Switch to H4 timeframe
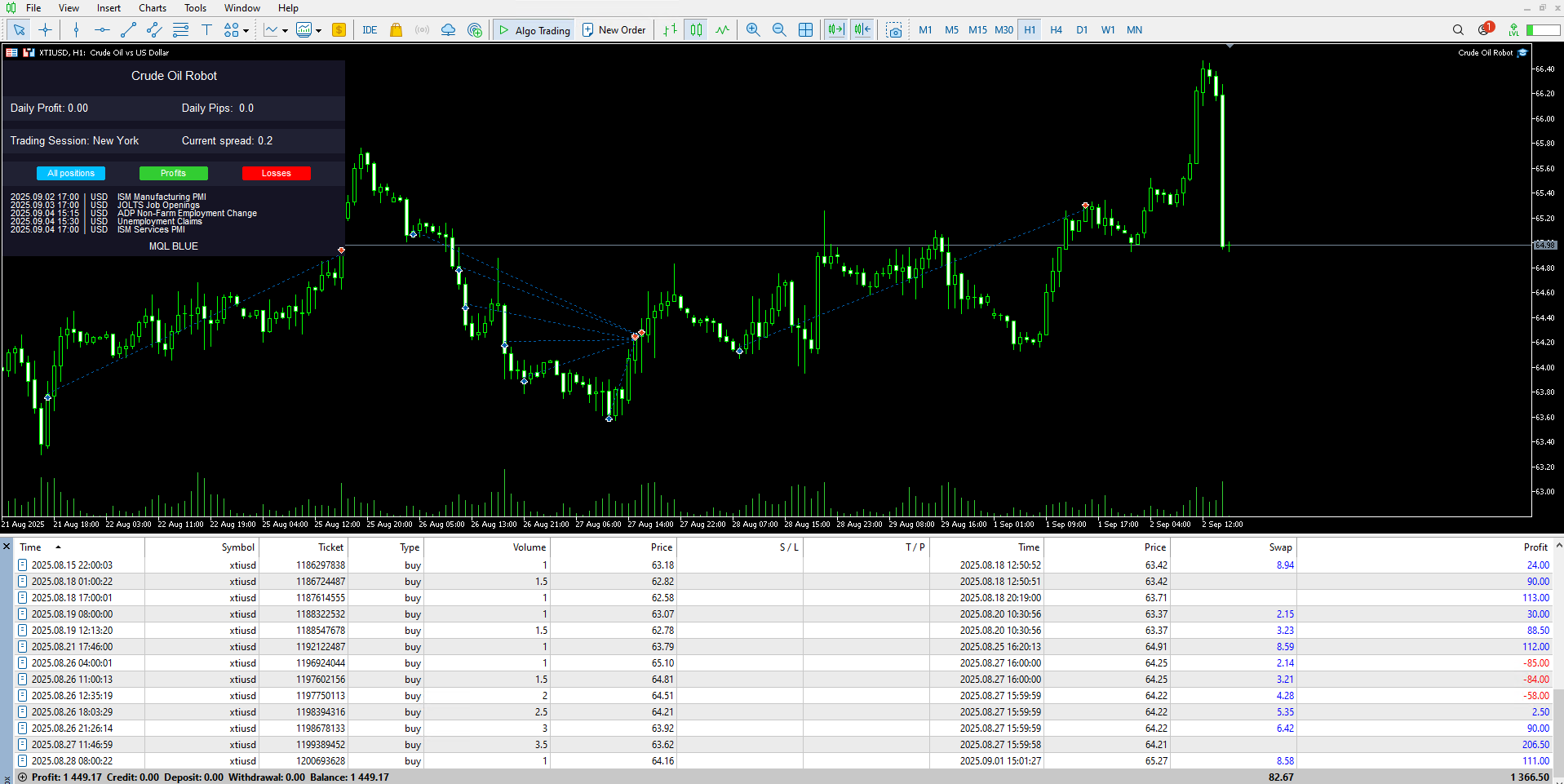 point(1056,30)
